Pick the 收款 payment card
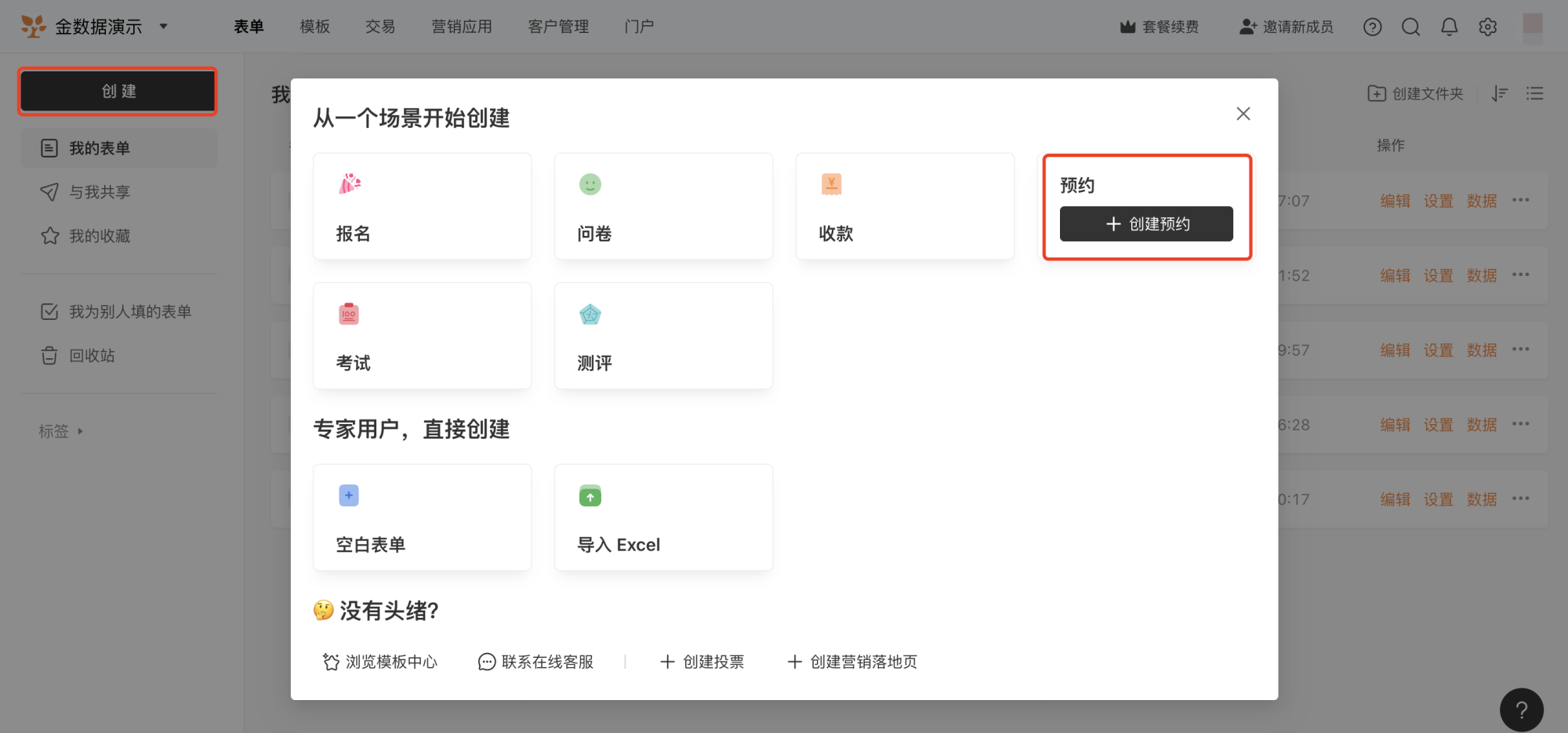Image resolution: width=1568 pixels, height=733 pixels. (x=906, y=206)
